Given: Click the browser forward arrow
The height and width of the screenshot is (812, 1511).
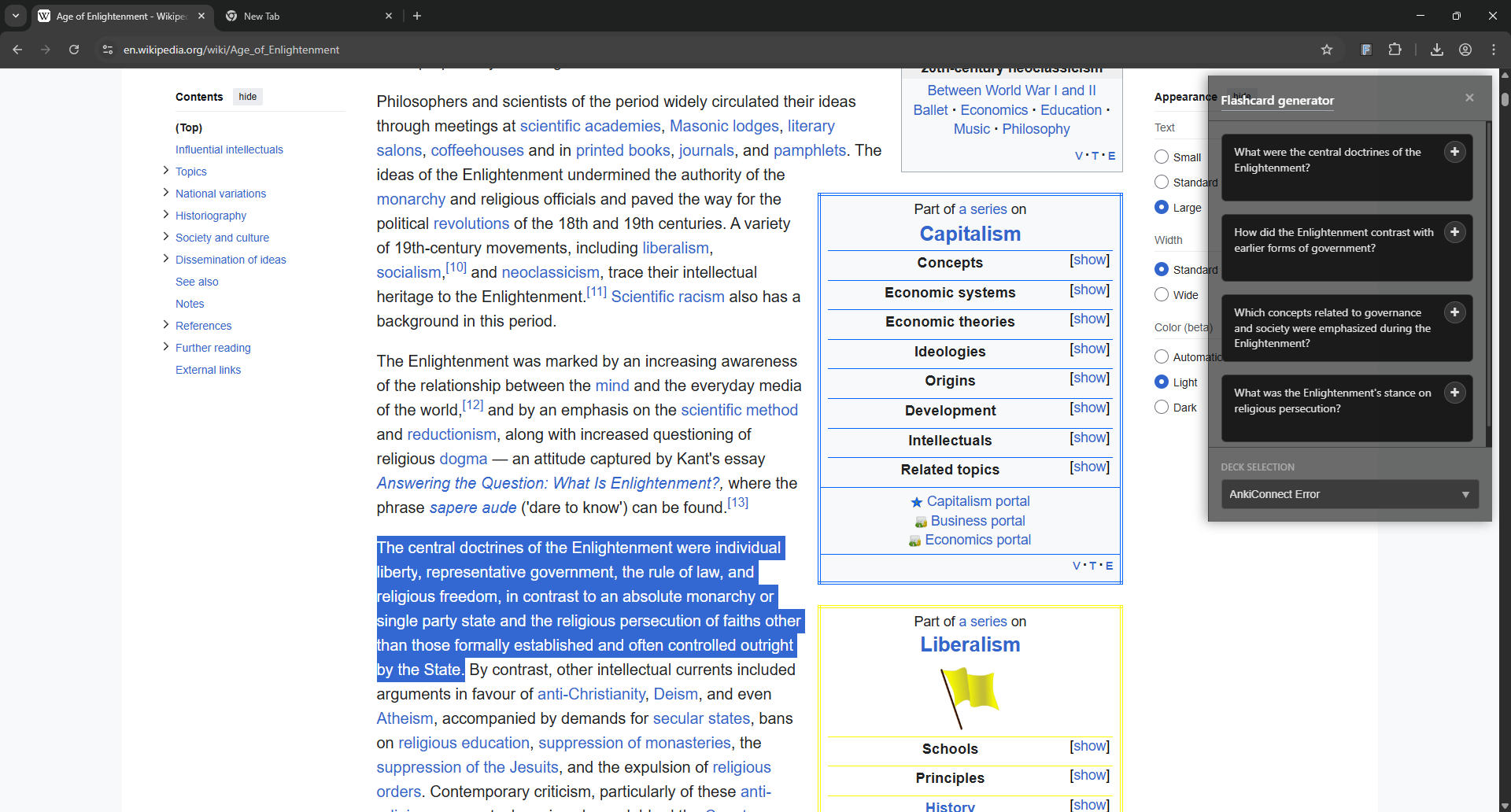Looking at the screenshot, I should 46,50.
